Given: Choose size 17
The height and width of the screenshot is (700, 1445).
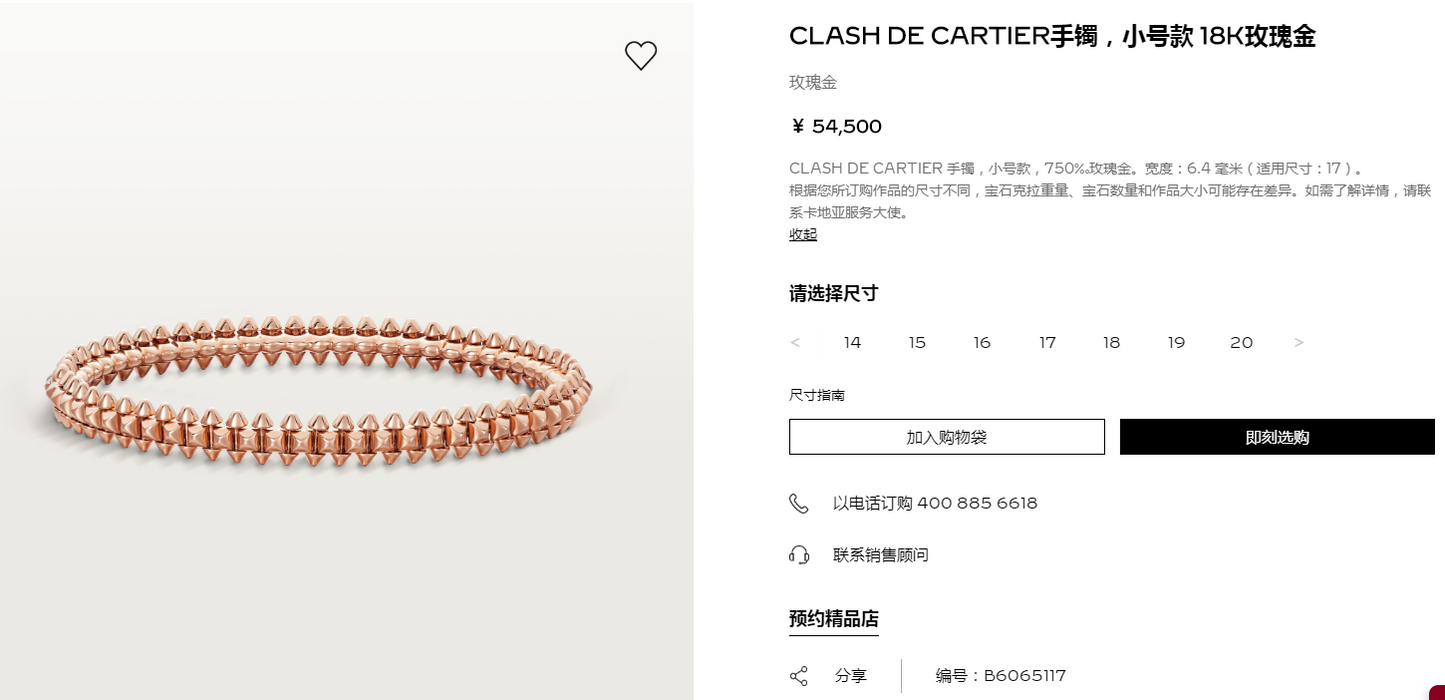Looking at the screenshot, I should [1047, 342].
